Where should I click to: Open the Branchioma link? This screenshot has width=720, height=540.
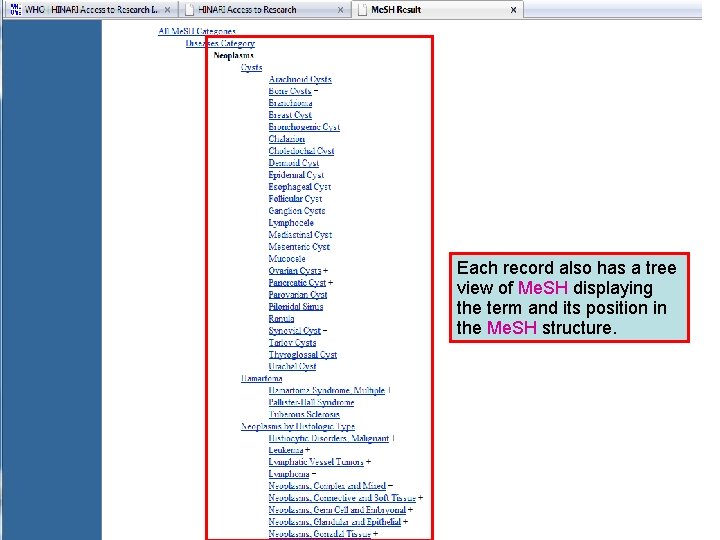290,103
